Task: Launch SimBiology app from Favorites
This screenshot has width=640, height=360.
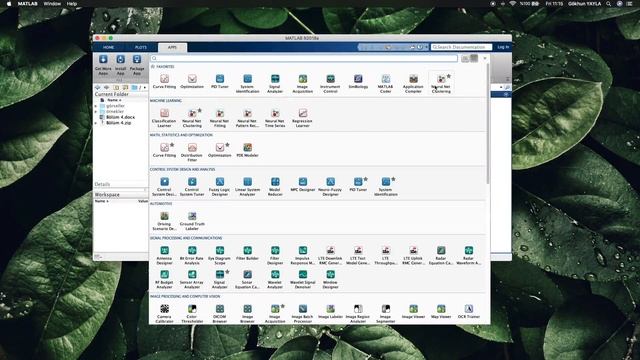Action: [x=358, y=82]
